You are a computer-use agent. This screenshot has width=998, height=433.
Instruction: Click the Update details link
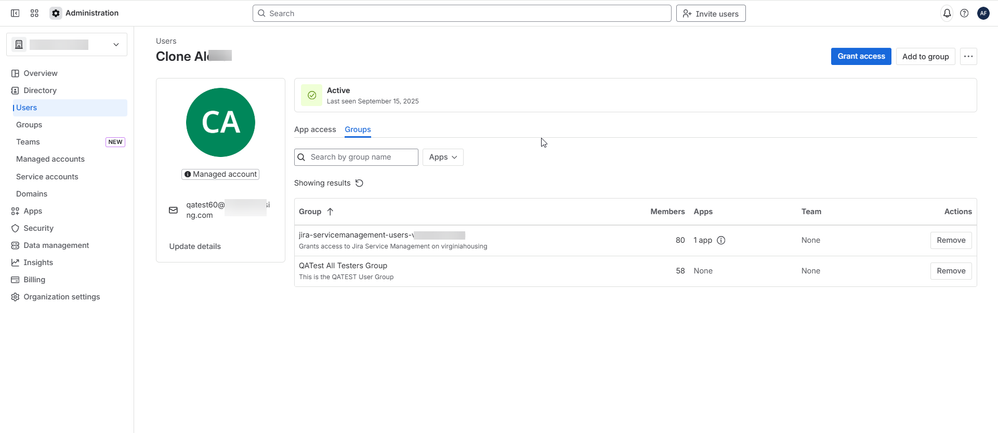[195, 246]
